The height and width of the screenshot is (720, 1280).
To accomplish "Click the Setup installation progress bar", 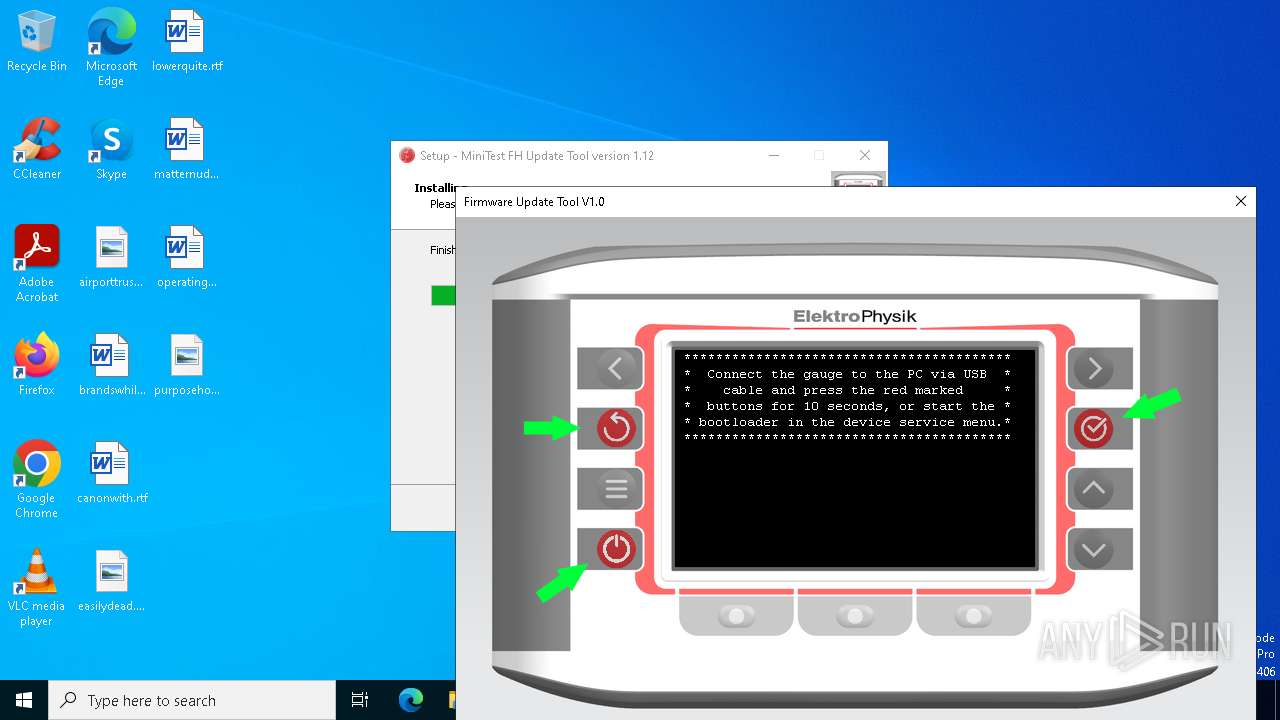I will point(443,295).
